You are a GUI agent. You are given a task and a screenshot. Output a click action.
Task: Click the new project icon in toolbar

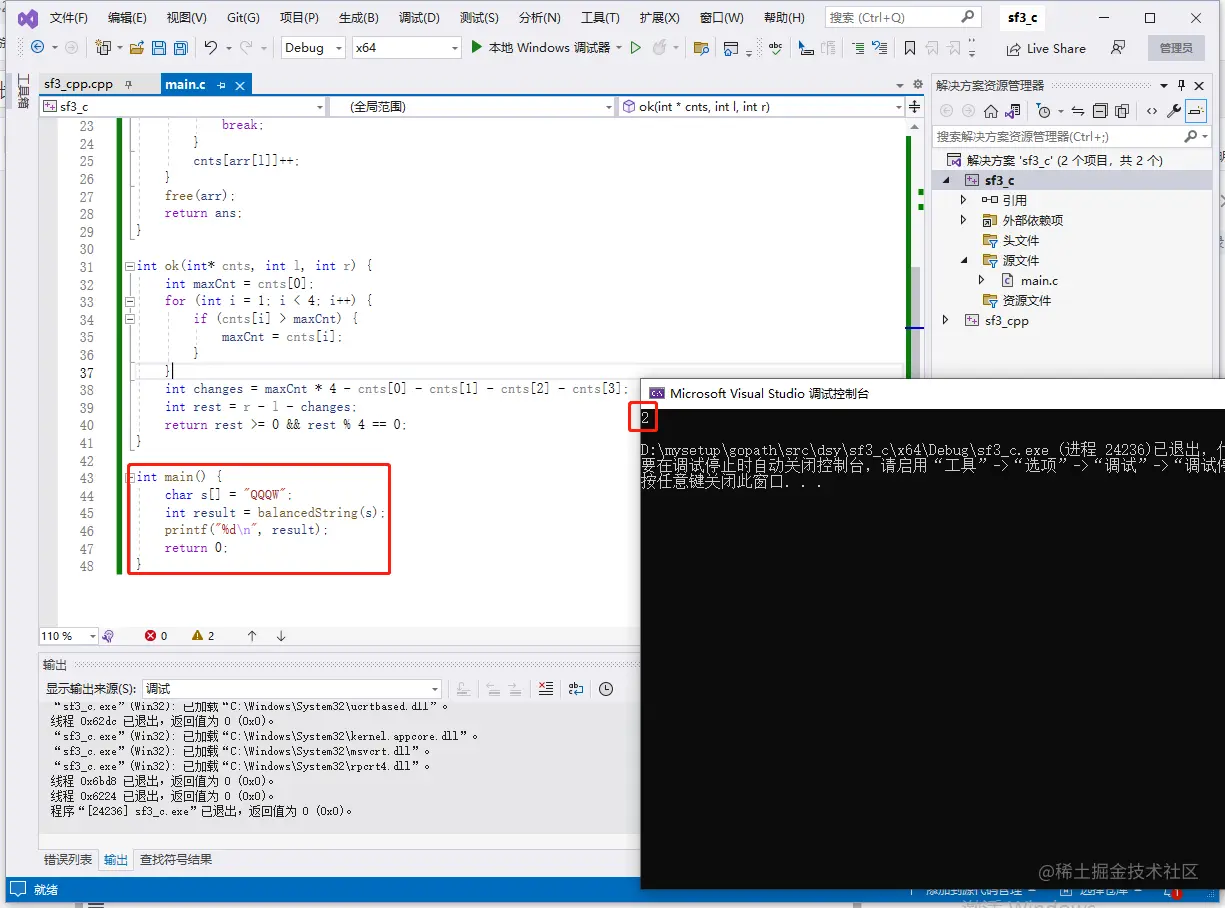pyautogui.click(x=103, y=47)
